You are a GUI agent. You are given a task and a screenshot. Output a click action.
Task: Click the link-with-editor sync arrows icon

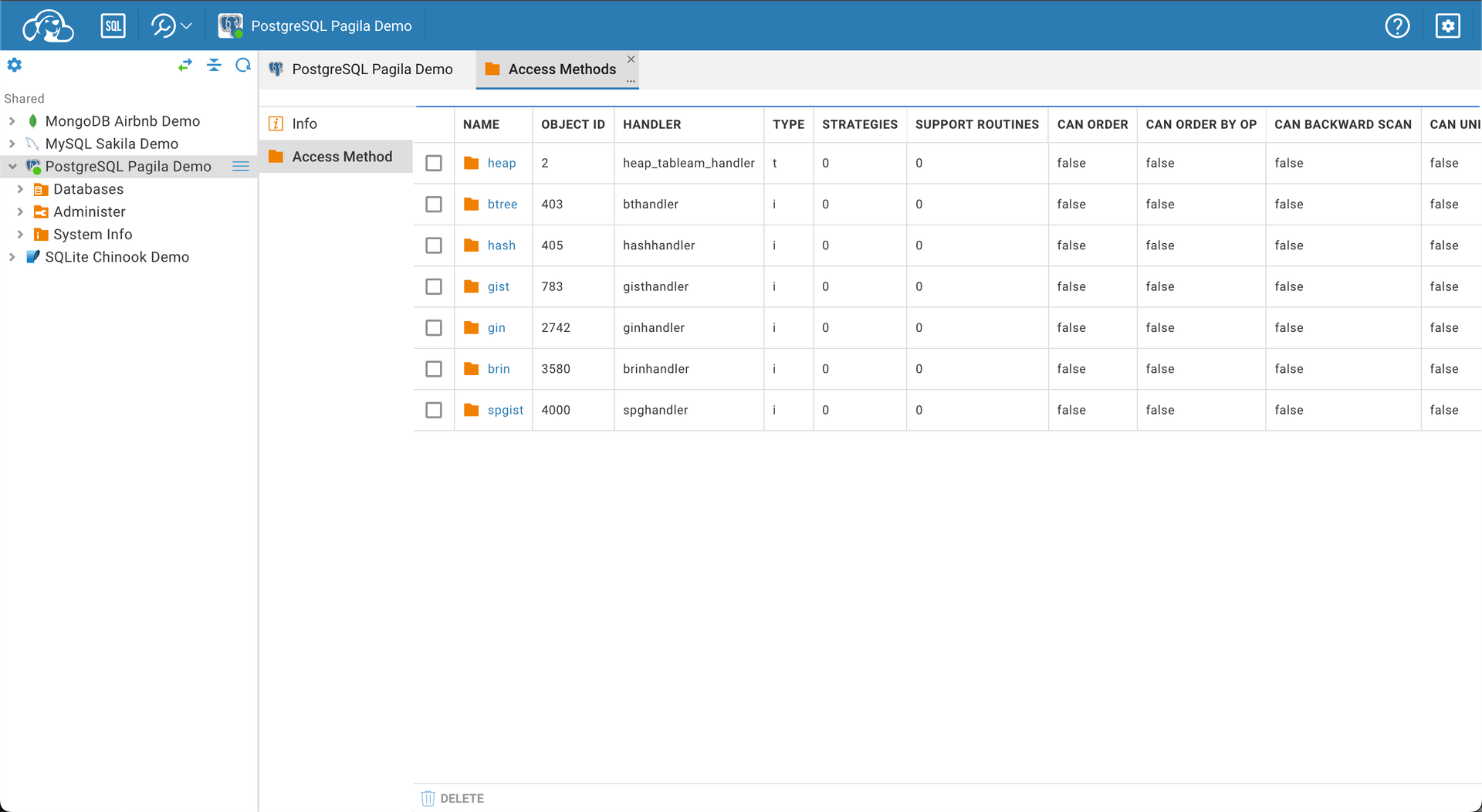tap(185, 65)
